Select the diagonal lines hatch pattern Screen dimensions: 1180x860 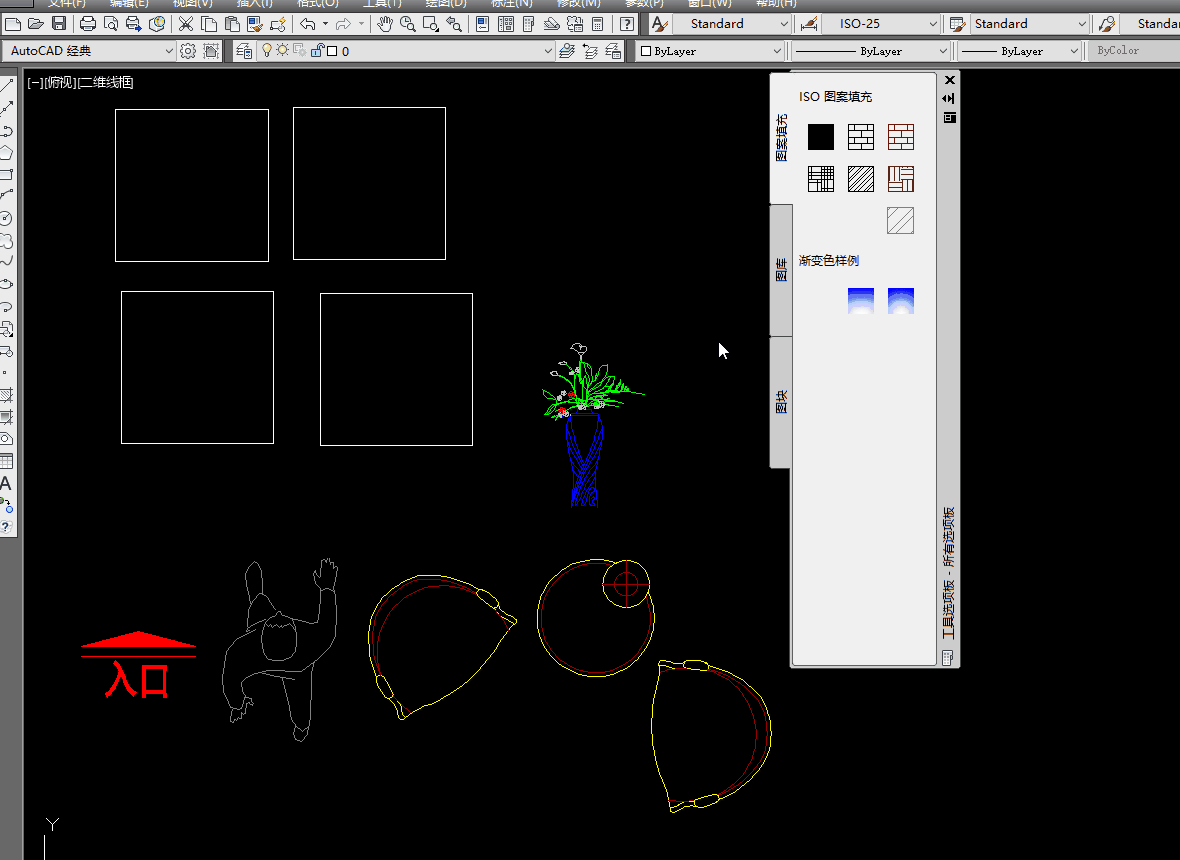pyautogui.click(x=860, y=179)
